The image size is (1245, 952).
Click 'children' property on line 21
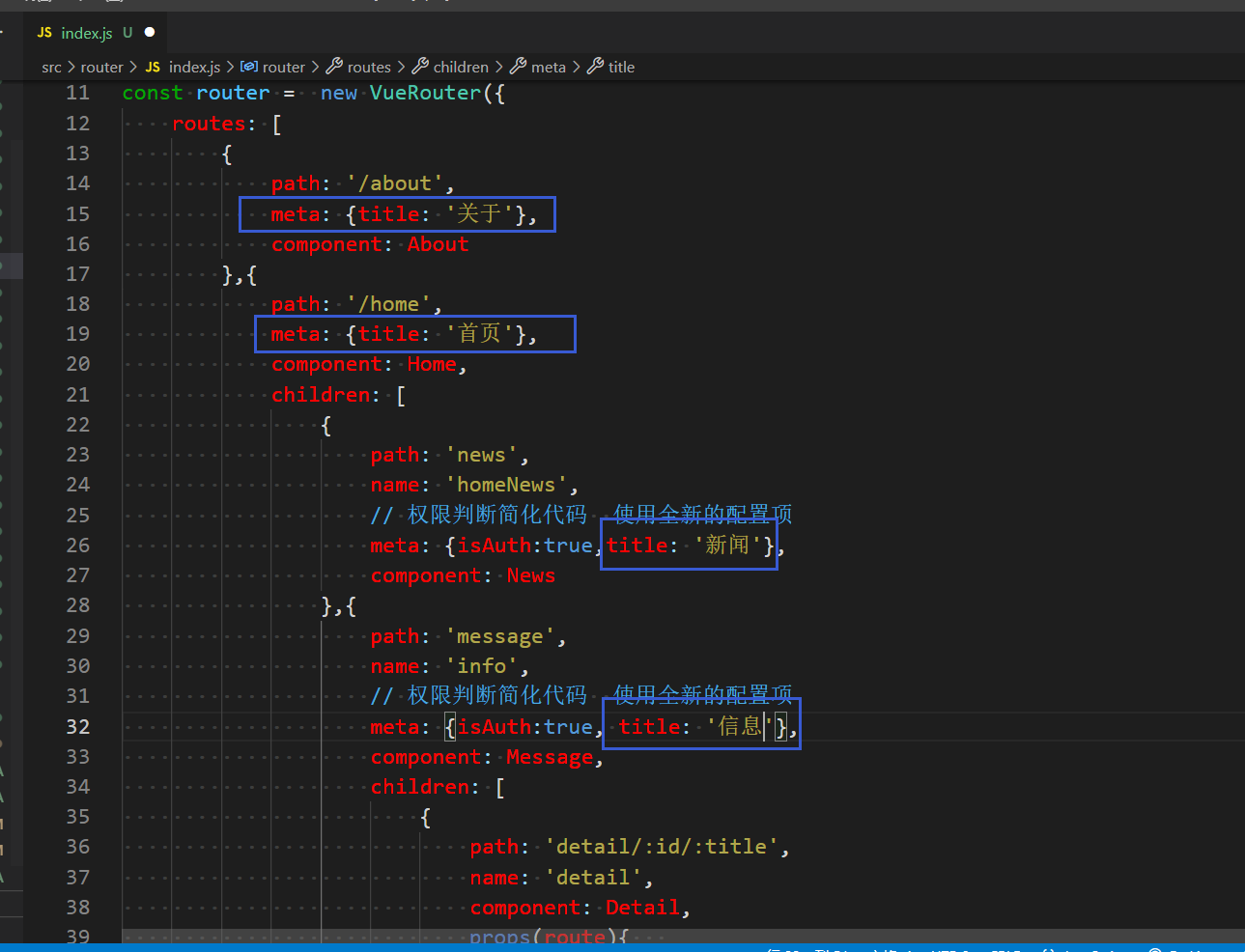point(321,395)
